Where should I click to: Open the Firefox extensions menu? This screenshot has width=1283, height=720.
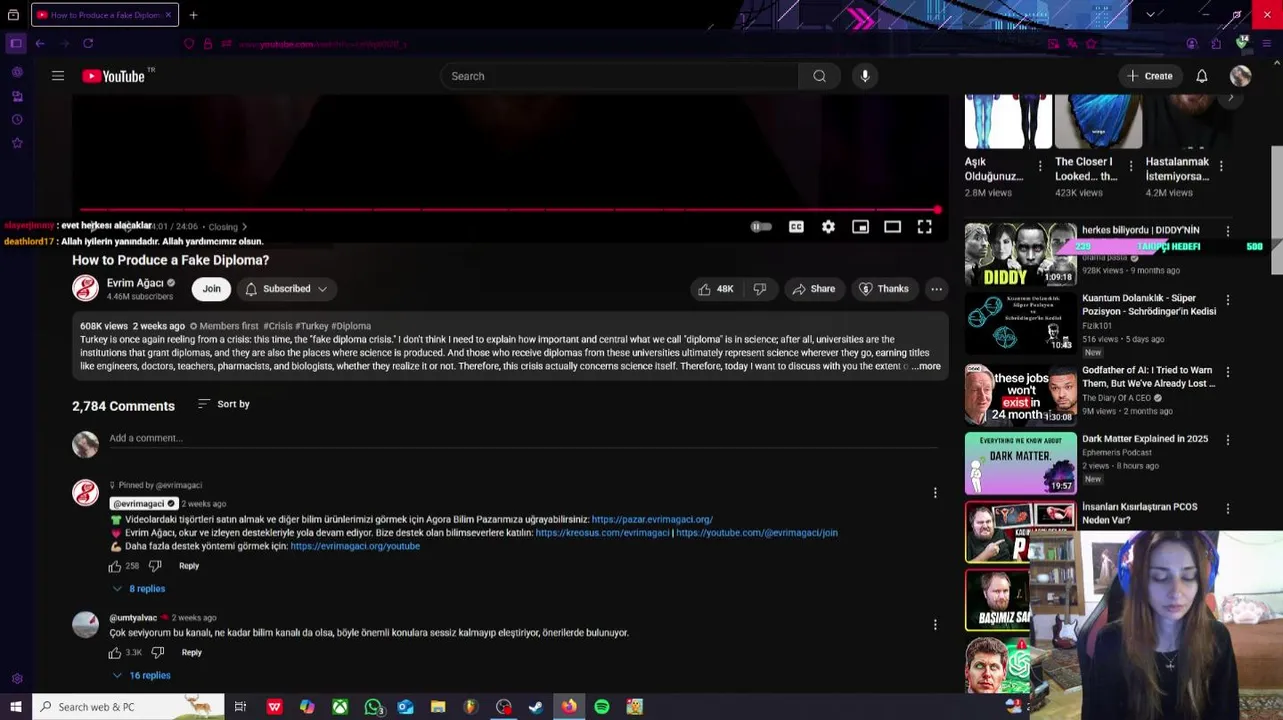tap(1216, 44)
